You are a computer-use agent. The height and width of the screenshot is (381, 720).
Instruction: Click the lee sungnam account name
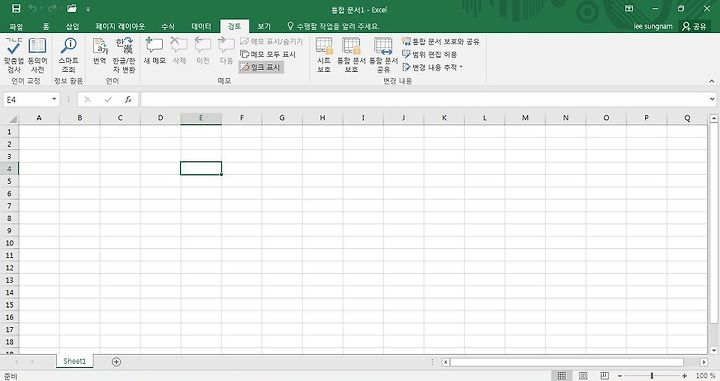pyautogui.click(x=652, y=26)
